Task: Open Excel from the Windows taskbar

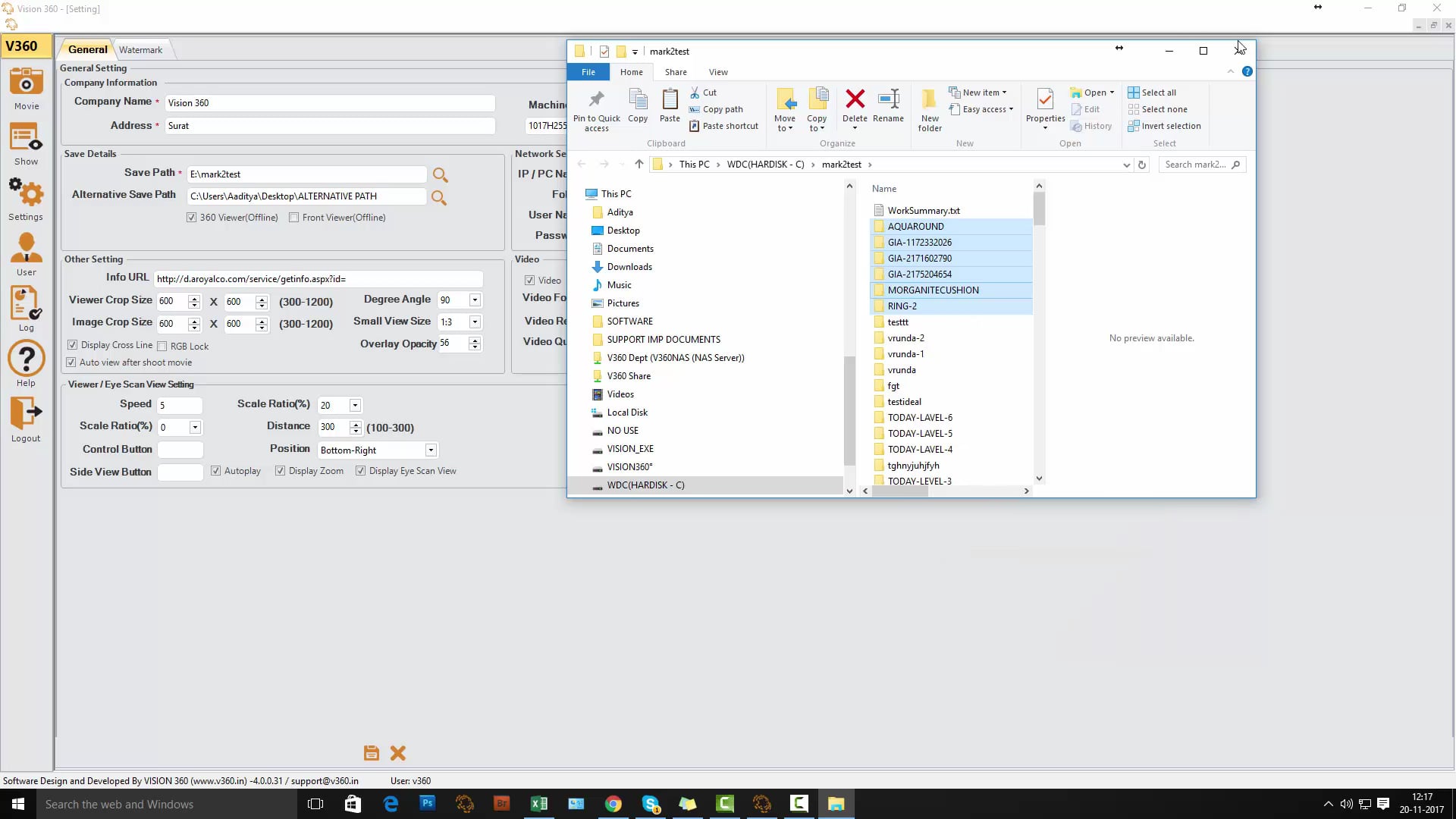Action: point(539,804)
